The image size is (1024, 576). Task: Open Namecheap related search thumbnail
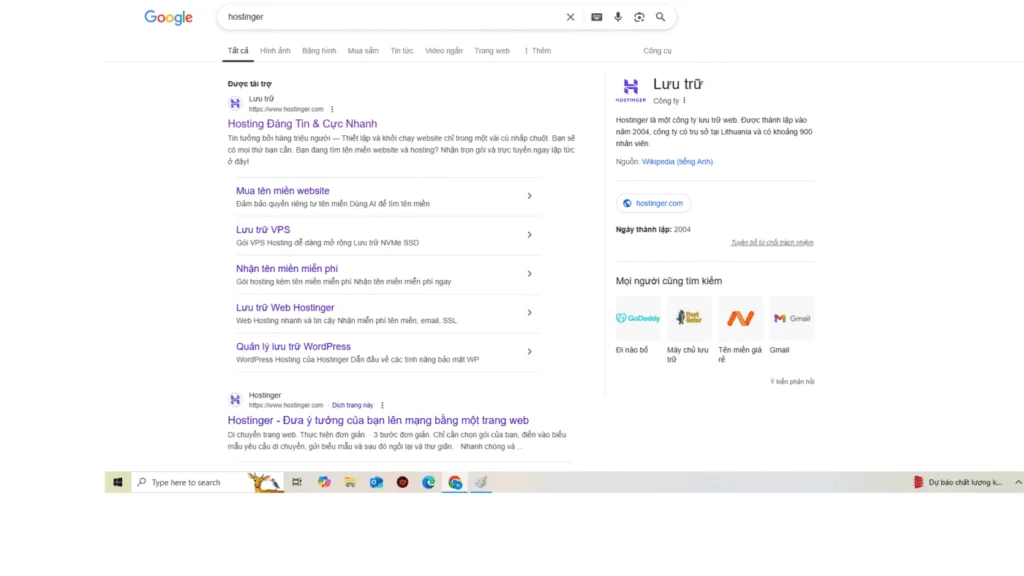pyautogui.click(x=740, y=318)
